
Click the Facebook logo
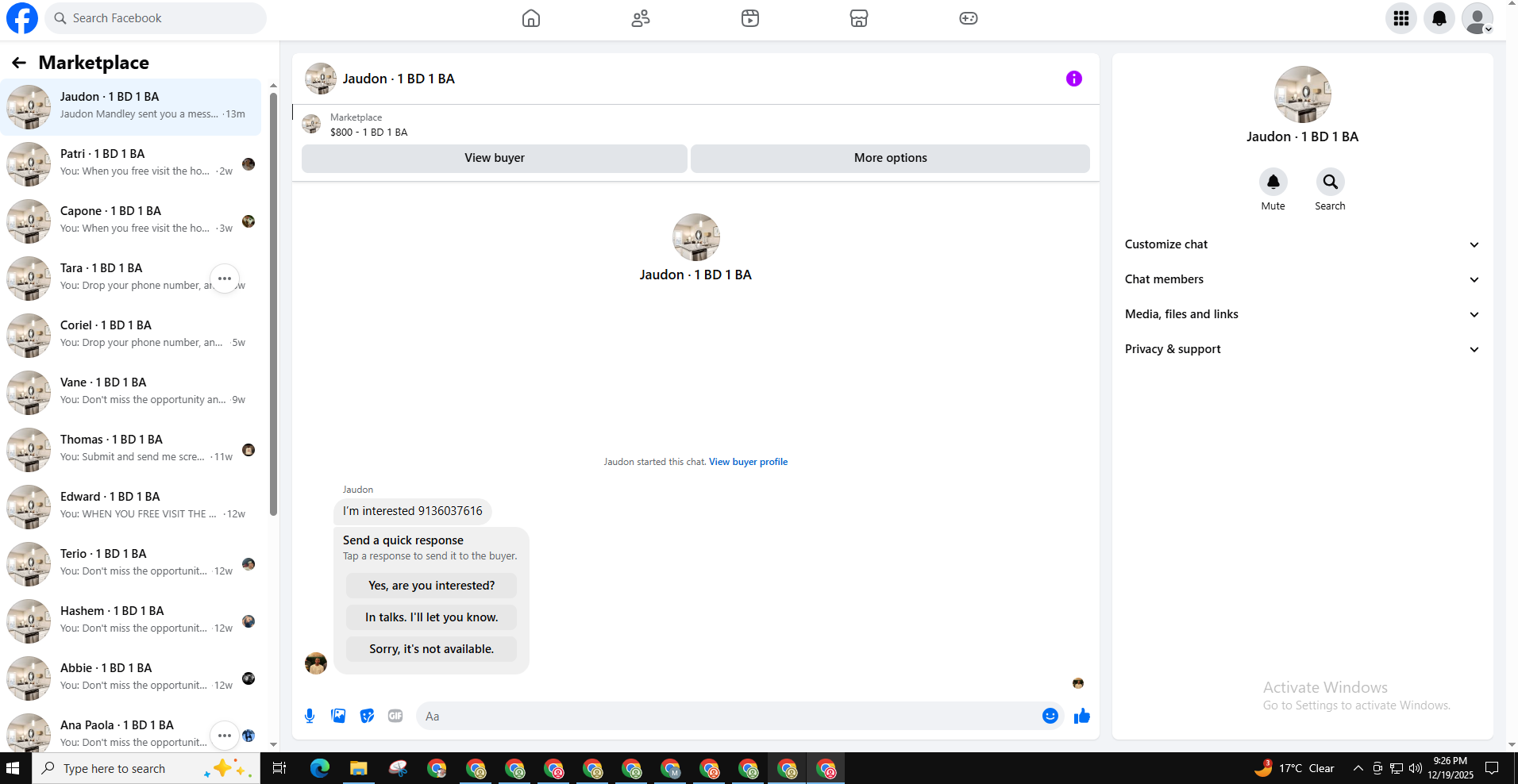coord(22,18)
